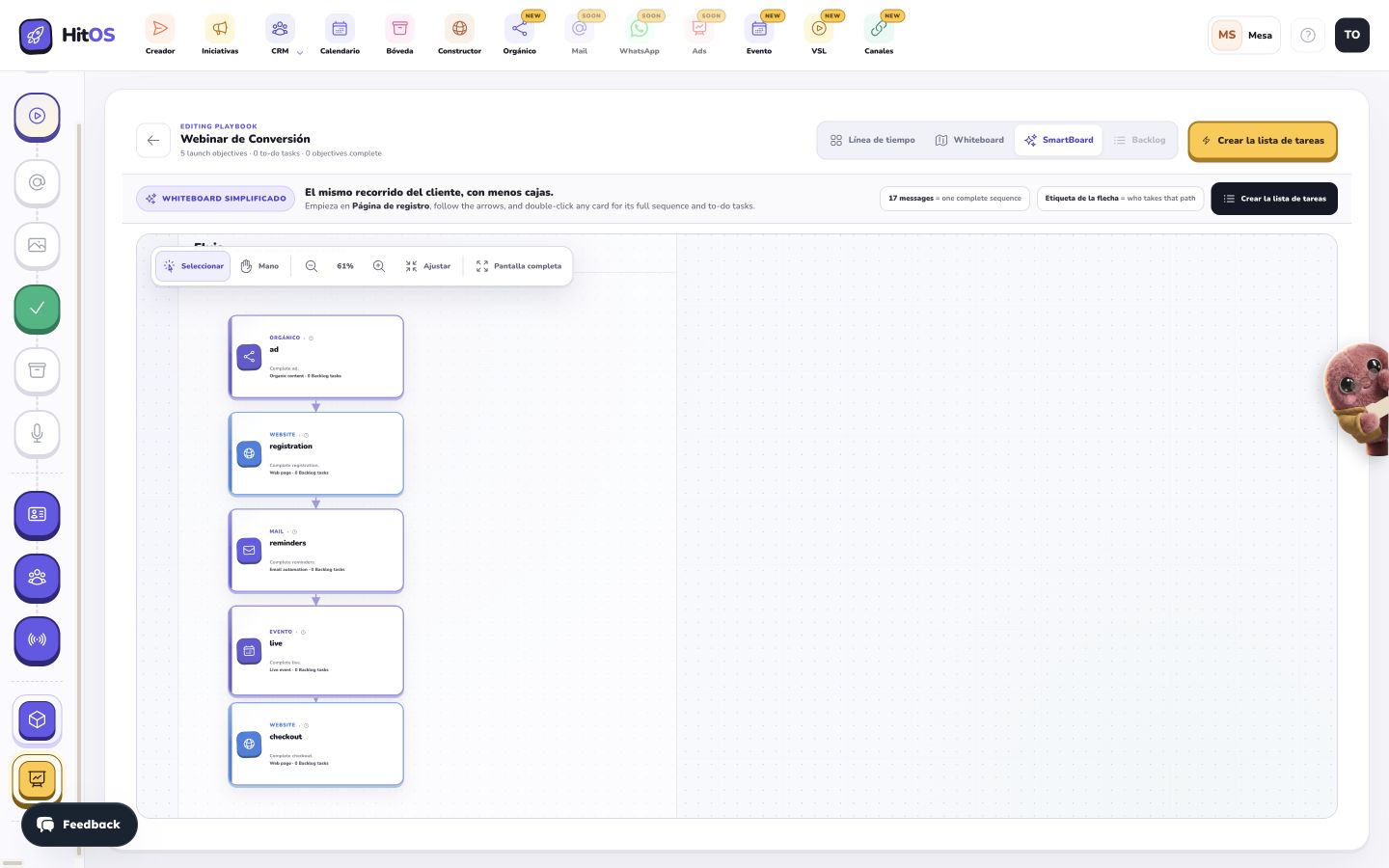
Task: Open the cube icon in left sidebar
Action: [37, 719]
